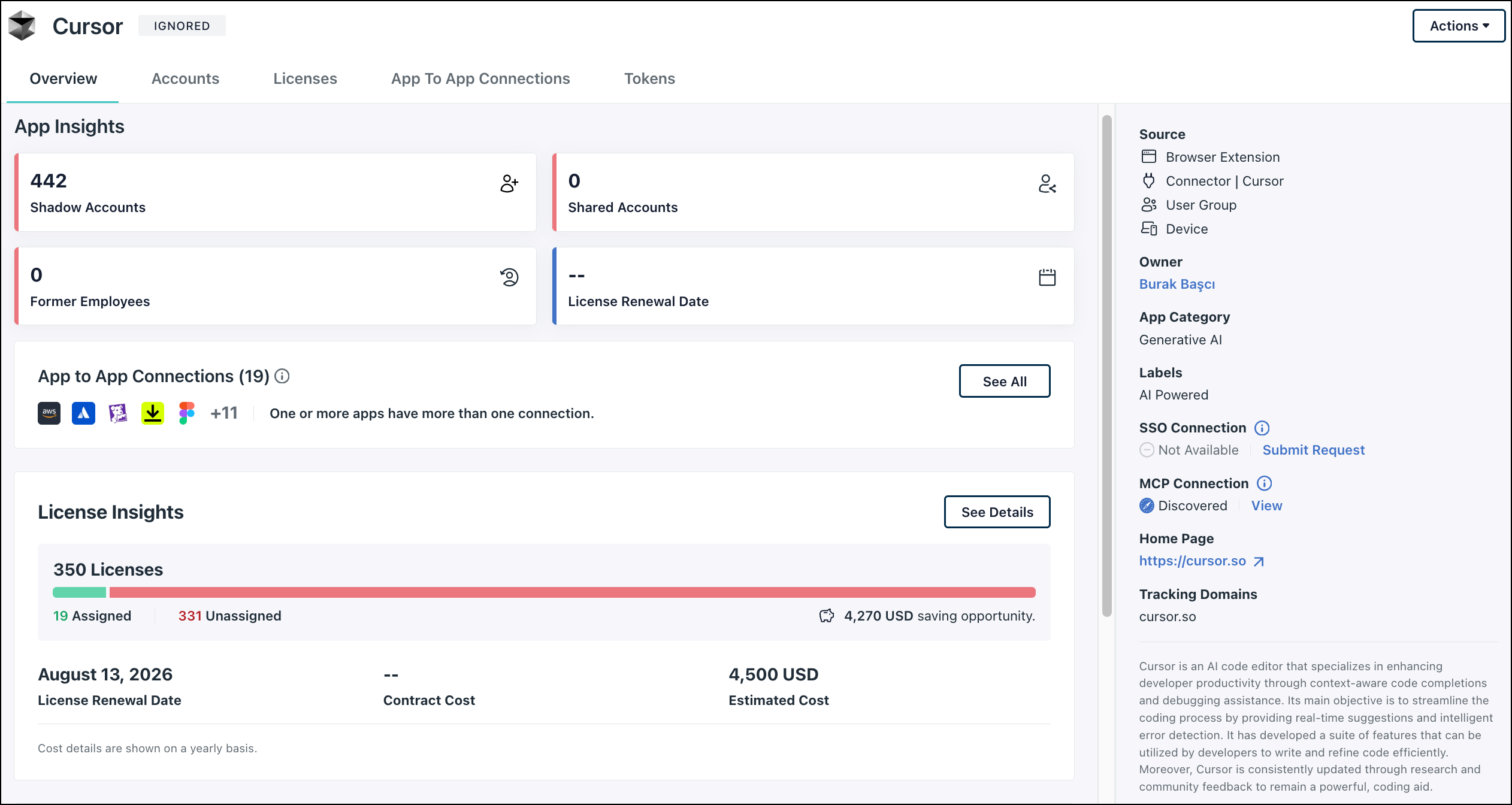
Task: Click the SSO Connection info icon
Action: tap(1262, 428)
